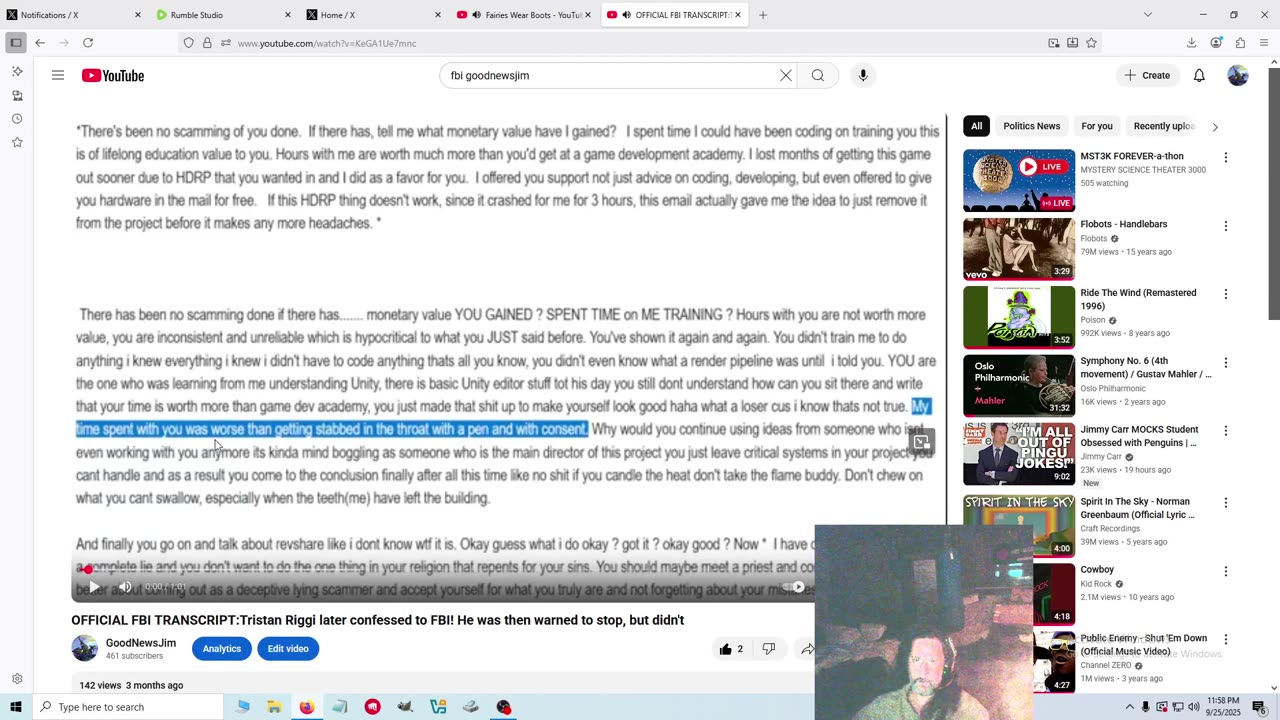Go back one page in Firefox
The height and width of the screenshot is (720, 1280).
click(x=40, y=43)
